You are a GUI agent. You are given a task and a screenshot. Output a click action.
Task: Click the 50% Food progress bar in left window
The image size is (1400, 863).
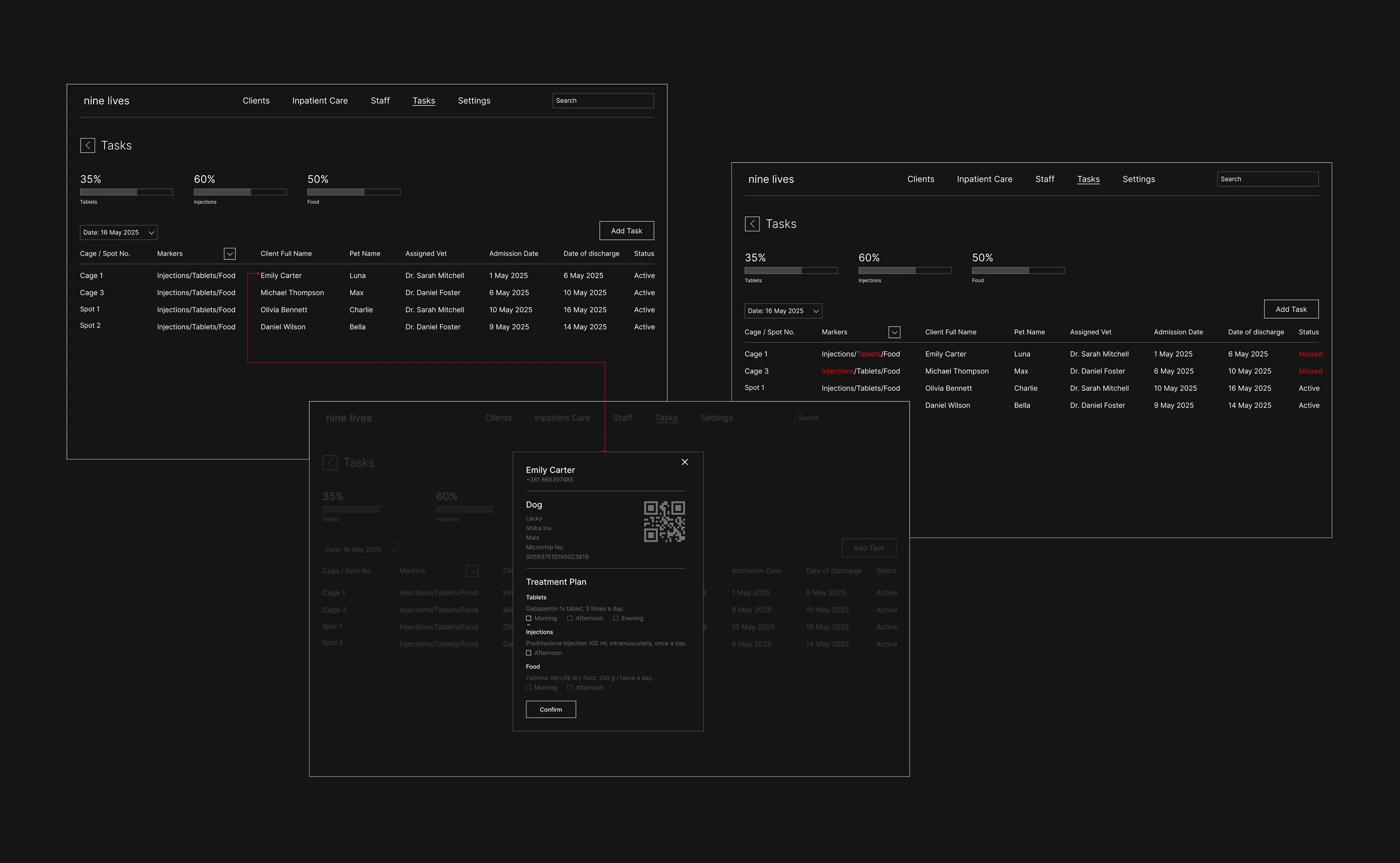point(354,192)
